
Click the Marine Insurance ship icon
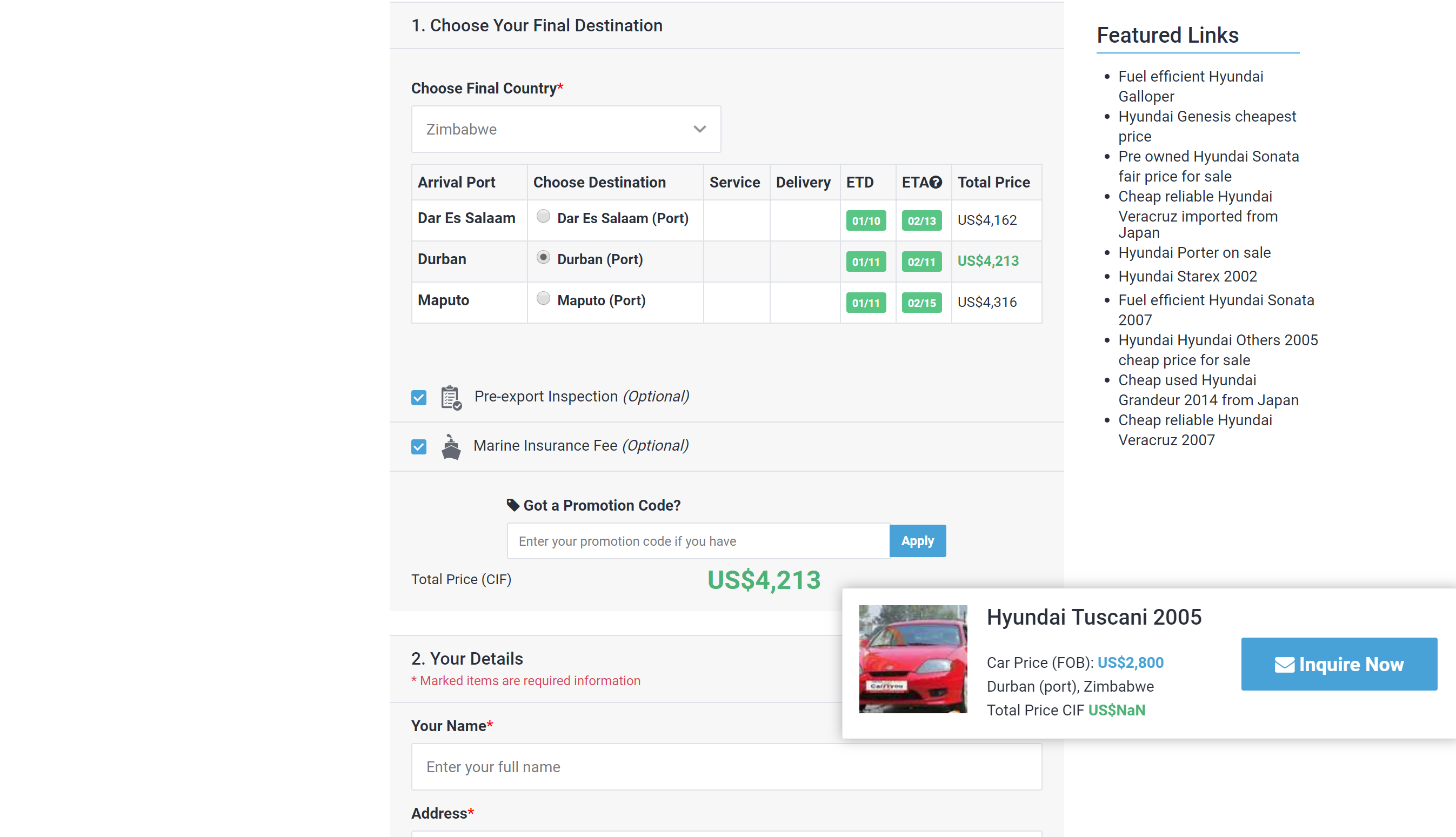[x=451, y=447]
